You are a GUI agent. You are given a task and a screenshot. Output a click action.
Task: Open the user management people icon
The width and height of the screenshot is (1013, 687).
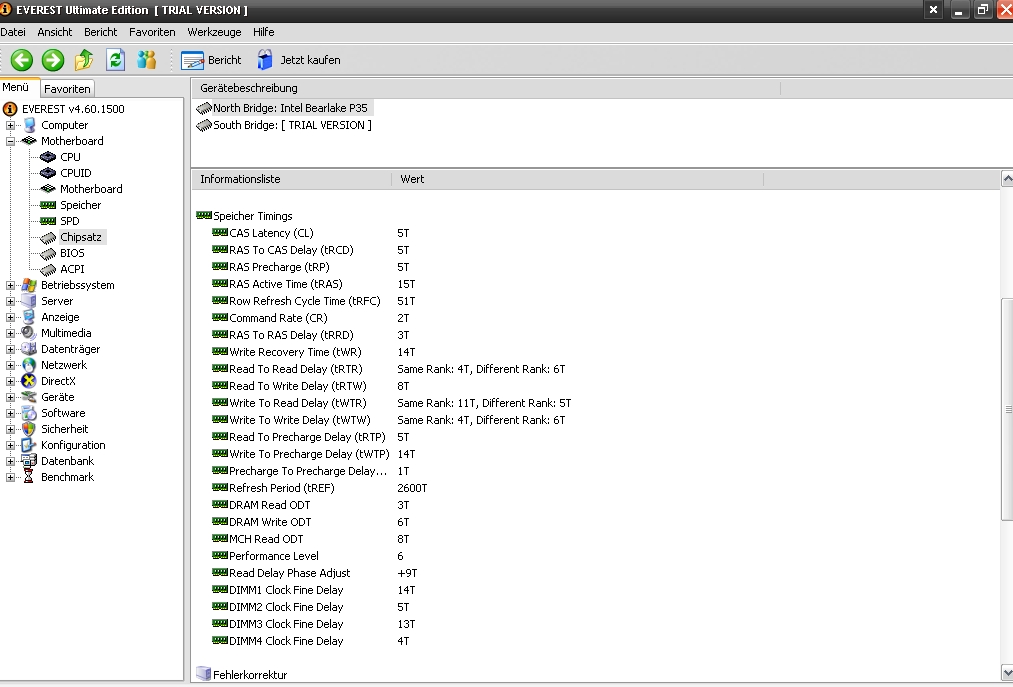[147, 60]
